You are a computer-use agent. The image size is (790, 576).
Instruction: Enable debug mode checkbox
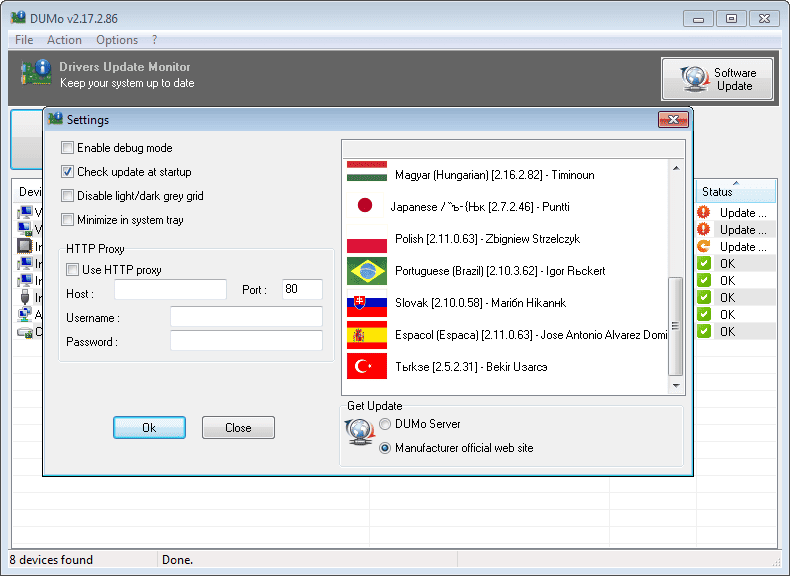coord(68,148)
